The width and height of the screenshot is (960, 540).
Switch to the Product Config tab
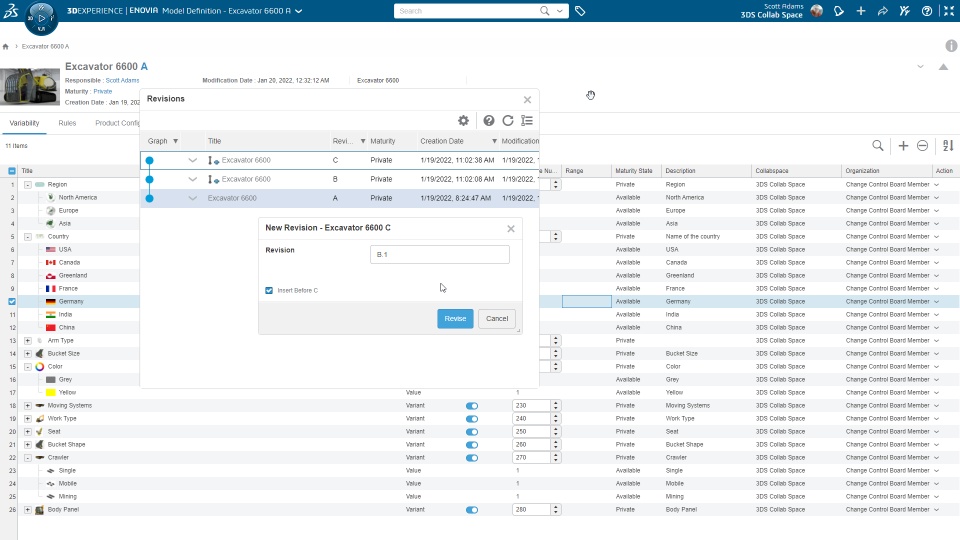[x=117, y=123]
